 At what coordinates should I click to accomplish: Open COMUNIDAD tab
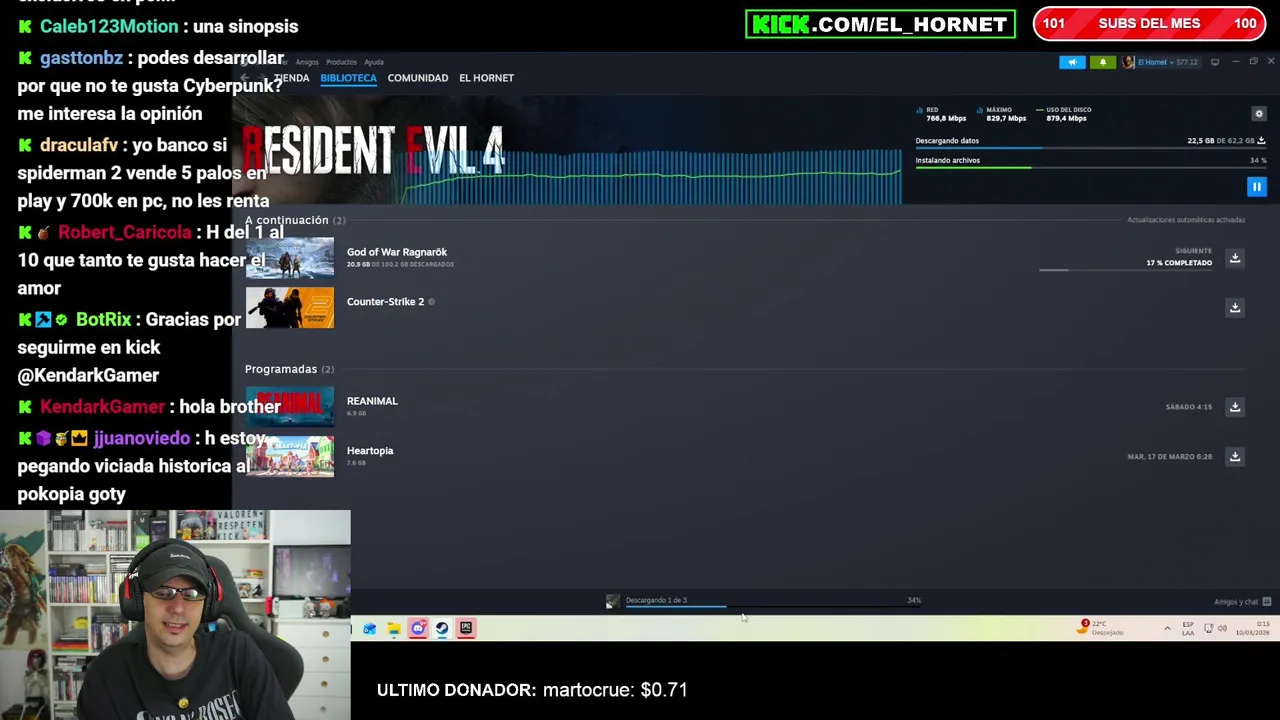coord(418,78)
